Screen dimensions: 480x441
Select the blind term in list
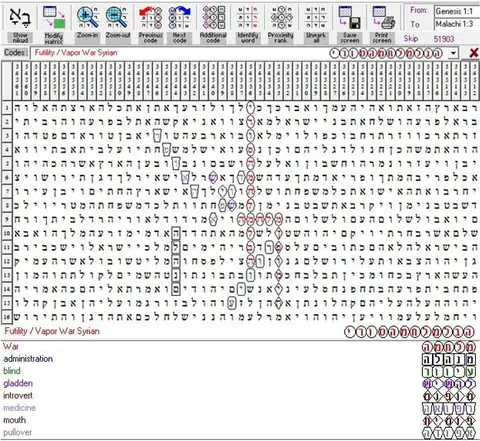(x=12, y=371)
